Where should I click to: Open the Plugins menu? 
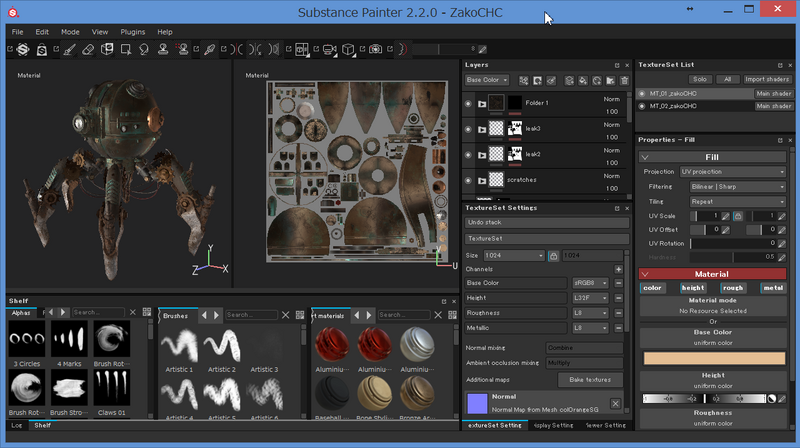133,32
